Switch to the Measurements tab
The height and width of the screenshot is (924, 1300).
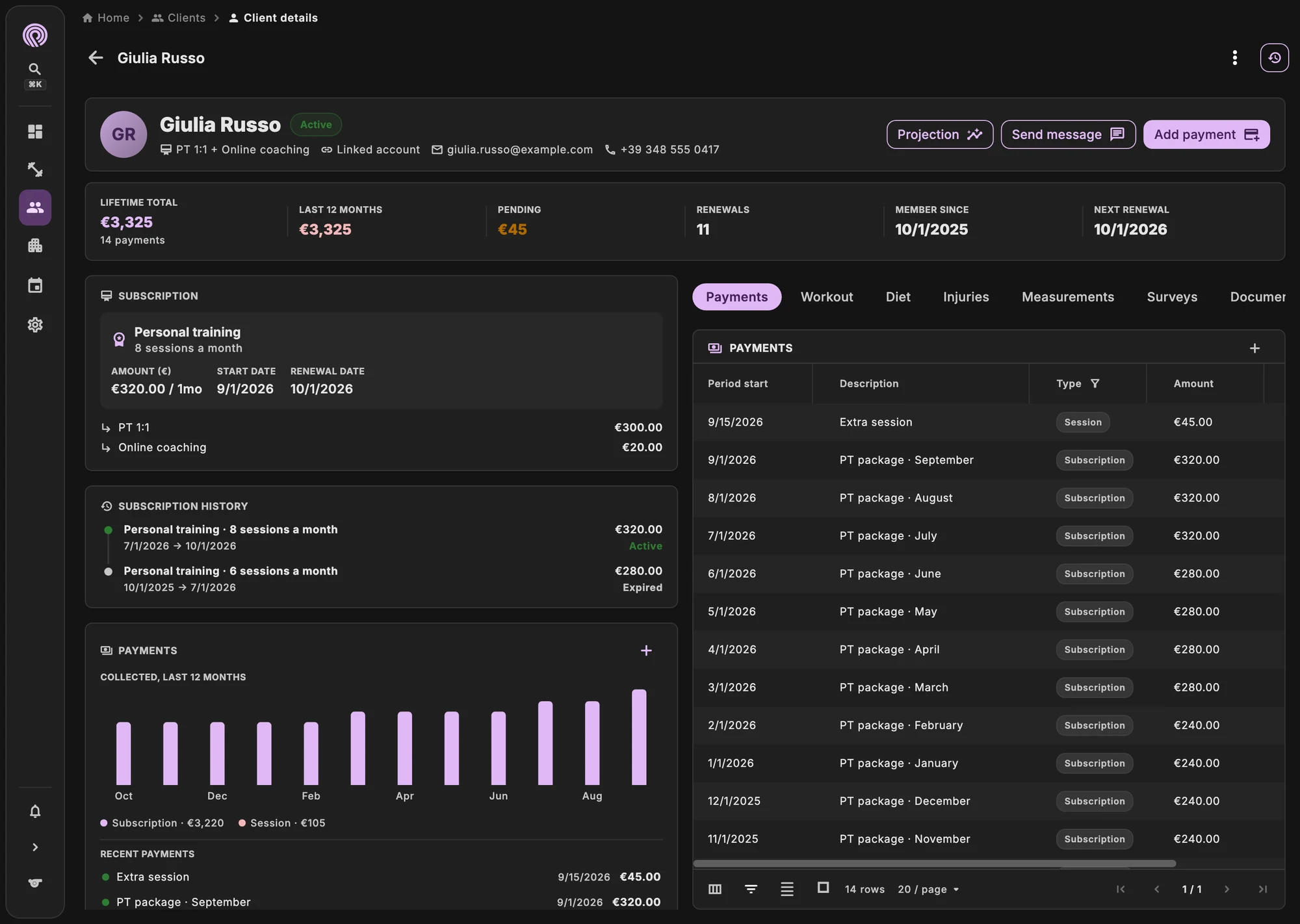coord(1067,297)
